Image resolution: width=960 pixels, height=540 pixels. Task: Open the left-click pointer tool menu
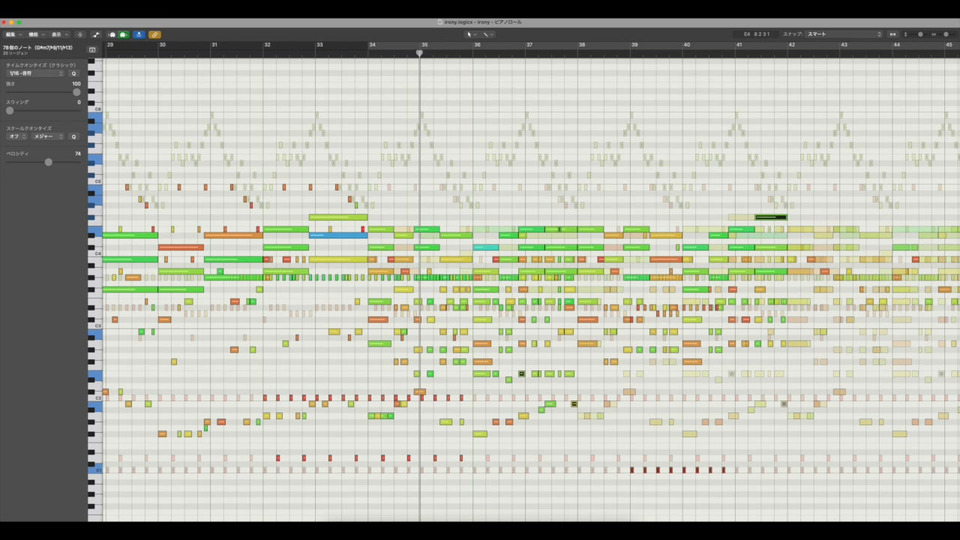point(471,35)
